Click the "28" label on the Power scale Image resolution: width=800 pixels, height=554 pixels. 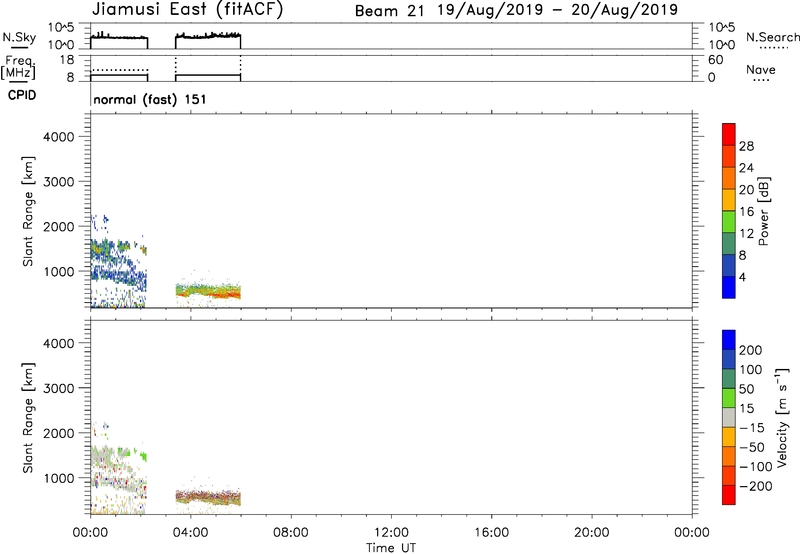(x=746, y=146)
